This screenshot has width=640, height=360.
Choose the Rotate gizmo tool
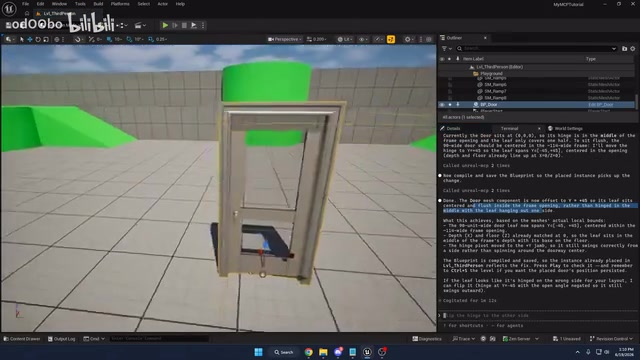point(38,40)
